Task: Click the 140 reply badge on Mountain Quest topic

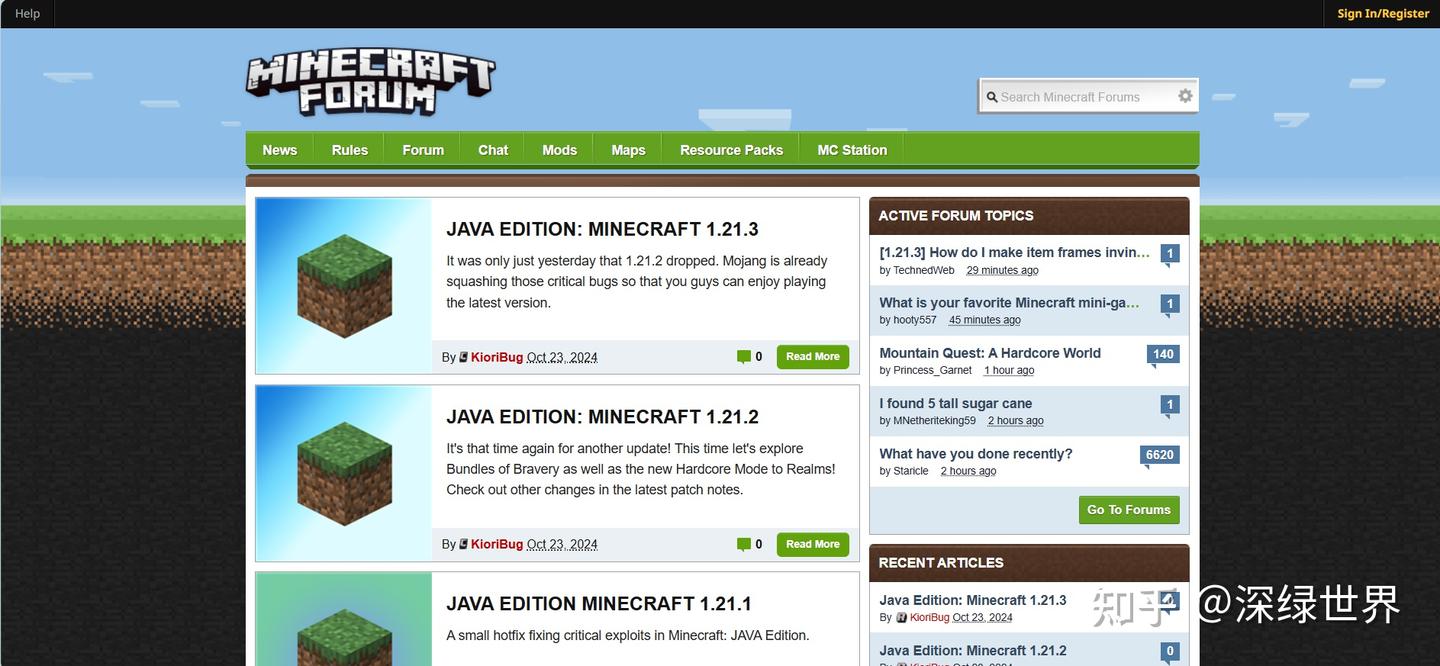Action: (x=1162, y=353)
